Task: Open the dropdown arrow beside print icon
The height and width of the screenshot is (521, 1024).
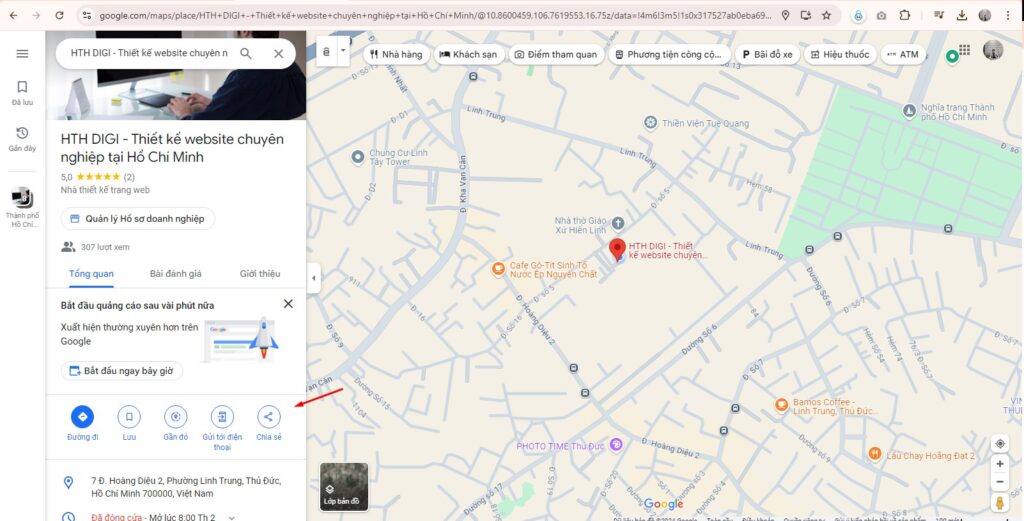Action: pos(344,51)
